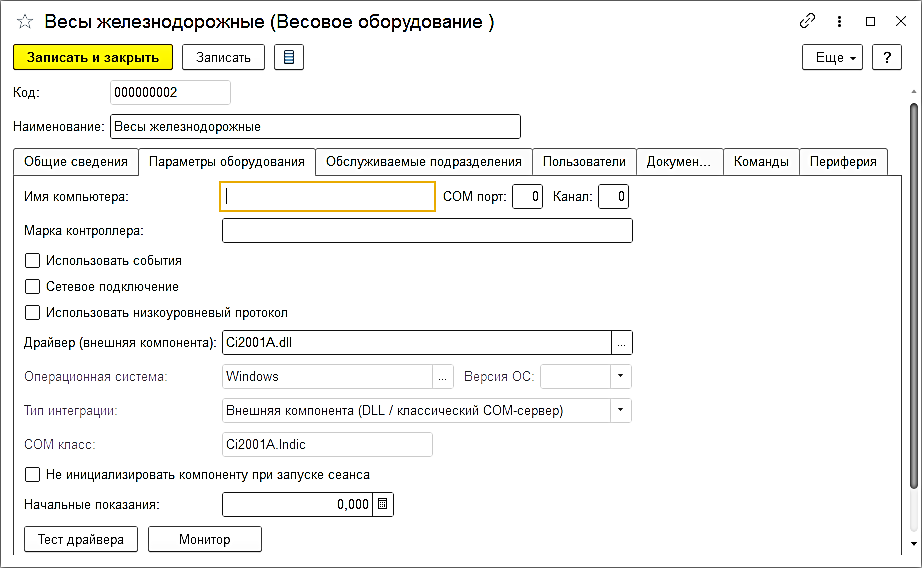Click the copy link icon in title bar
This screenshot has height=568, width=922.
coord(808,21)
